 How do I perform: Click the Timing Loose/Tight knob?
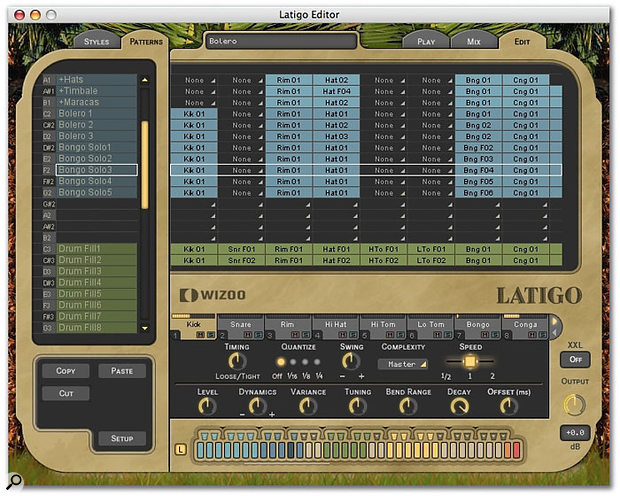click(237, 362)
